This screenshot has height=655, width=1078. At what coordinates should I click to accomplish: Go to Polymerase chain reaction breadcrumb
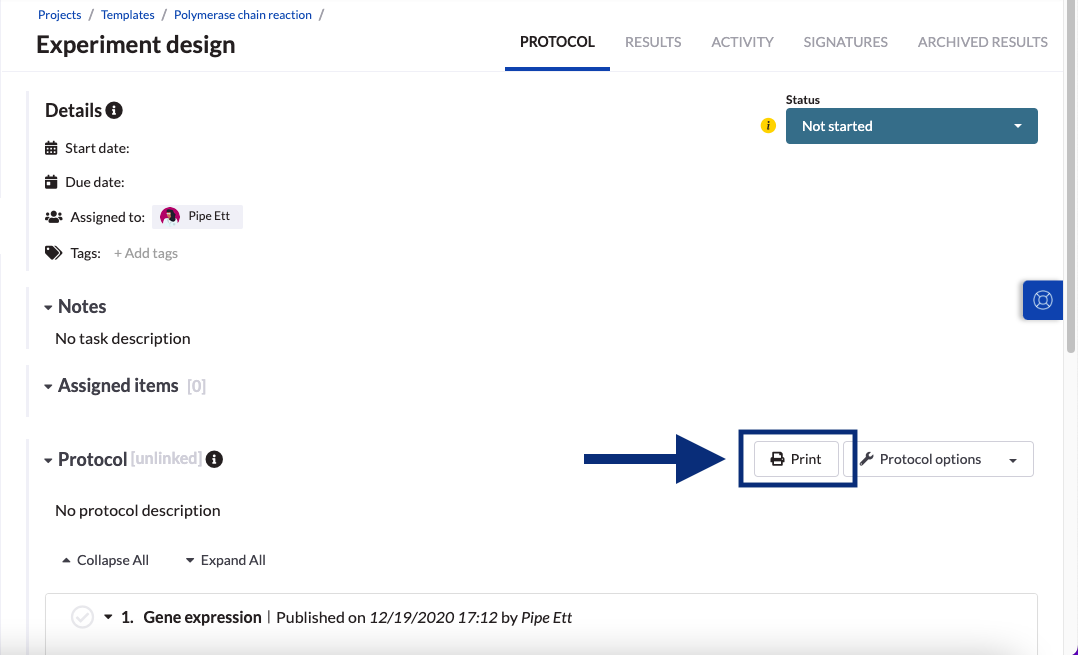(243, 15)
